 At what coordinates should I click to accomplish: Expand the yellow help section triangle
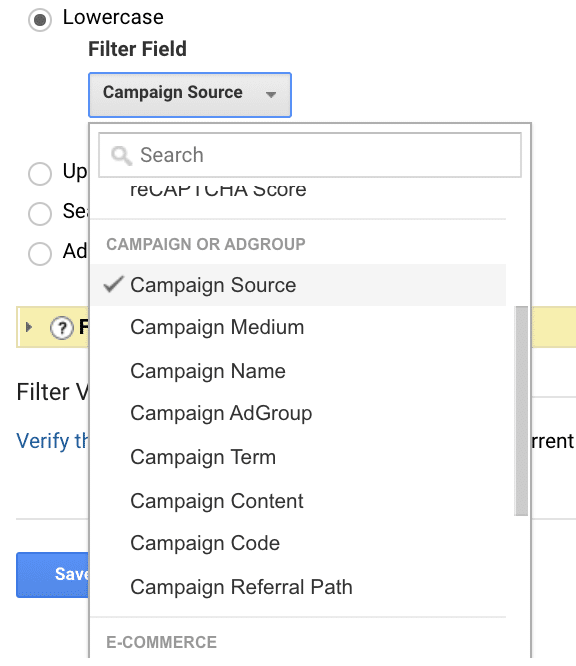(29, 327)
